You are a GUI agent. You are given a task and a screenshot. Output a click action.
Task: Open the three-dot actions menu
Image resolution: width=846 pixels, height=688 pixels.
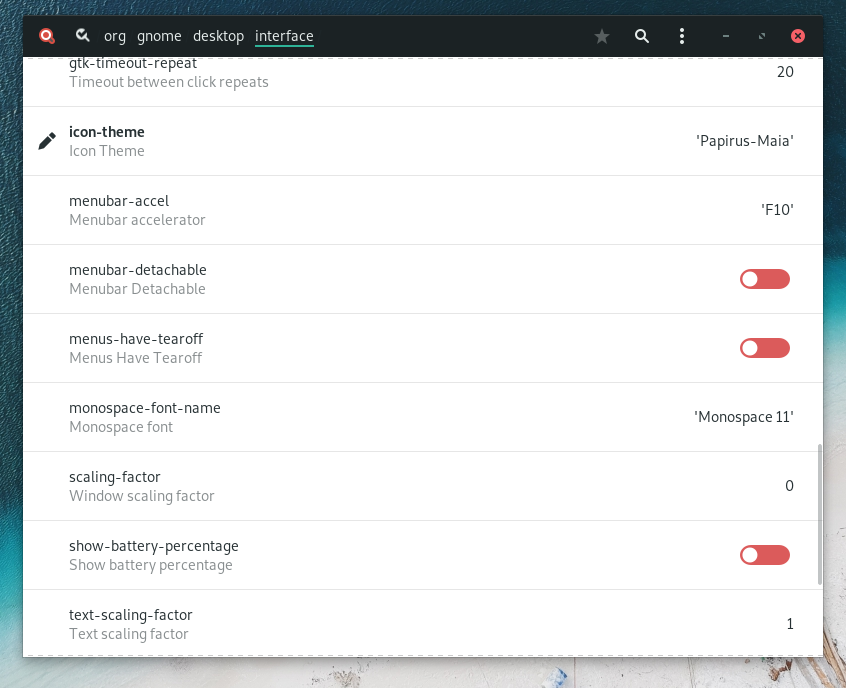tap(682, 36)
